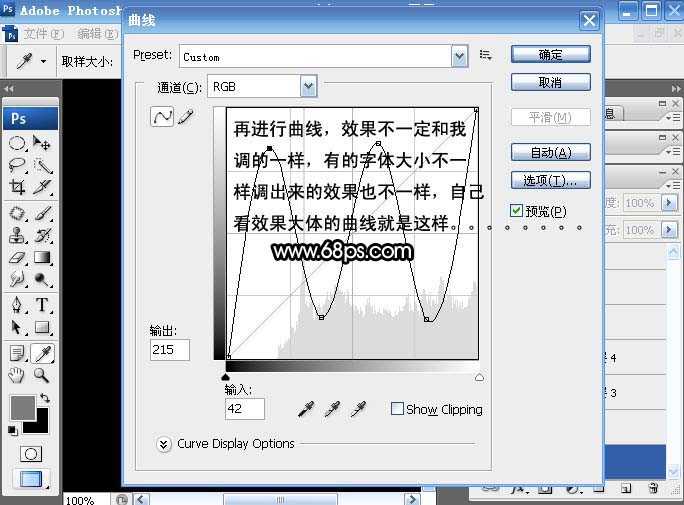The width and height of the screenshot is (684, 505).
Task: Click the 100% zoom field in status bar
Action: click(x=86, y=500)
